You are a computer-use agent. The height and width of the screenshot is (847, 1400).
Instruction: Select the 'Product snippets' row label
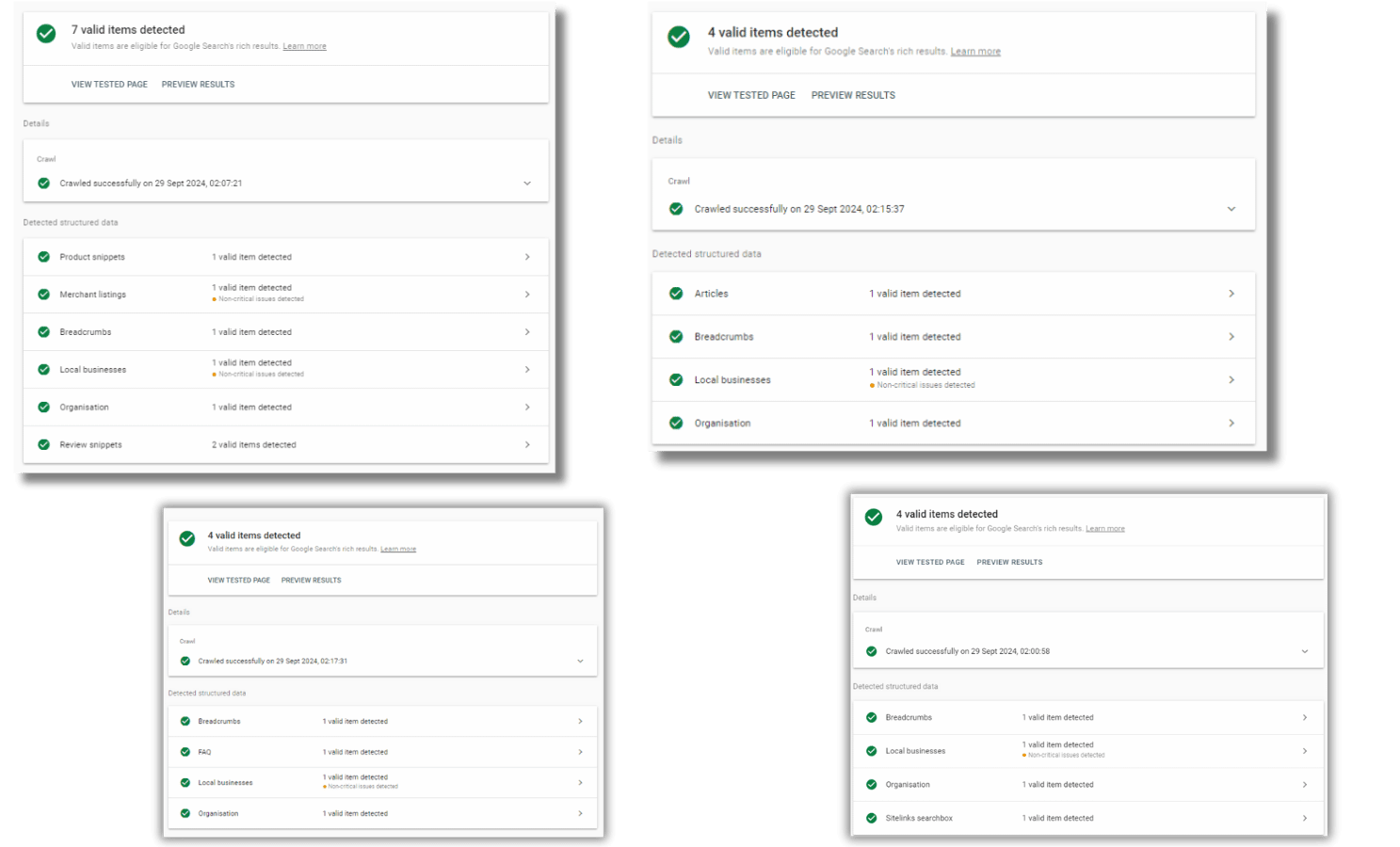[x=92, y=257]
